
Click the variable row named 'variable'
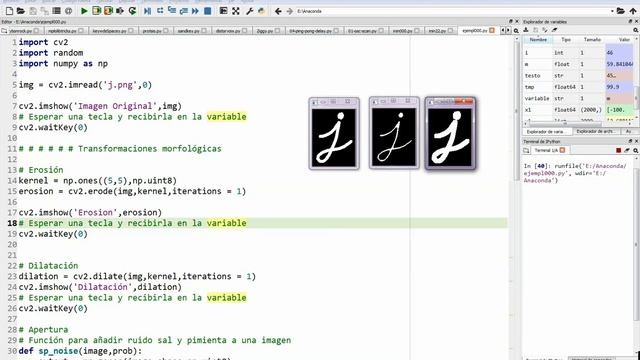tap(578, 98)
